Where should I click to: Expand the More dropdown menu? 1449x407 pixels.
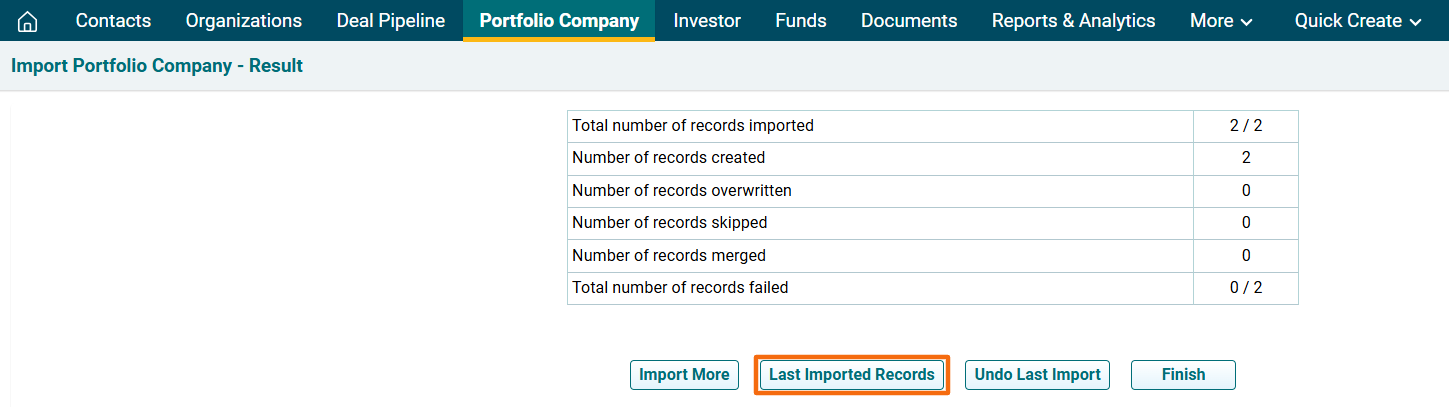click(x=1221, y=21)
